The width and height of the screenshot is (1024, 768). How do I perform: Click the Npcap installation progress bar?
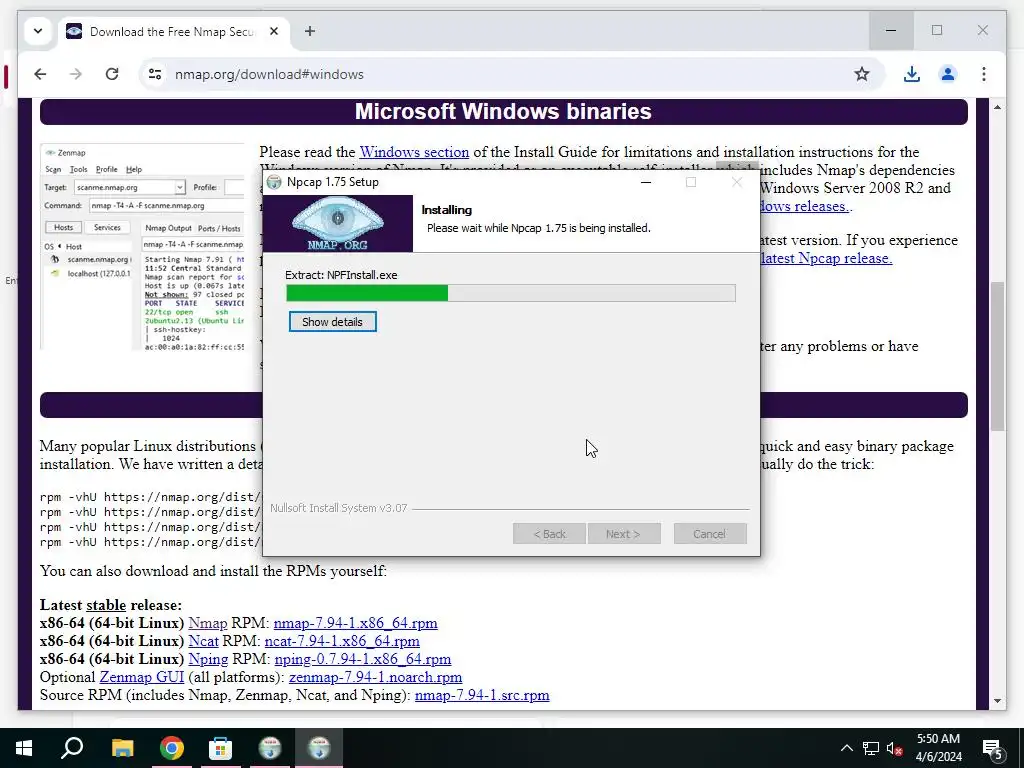click(511, 293)
